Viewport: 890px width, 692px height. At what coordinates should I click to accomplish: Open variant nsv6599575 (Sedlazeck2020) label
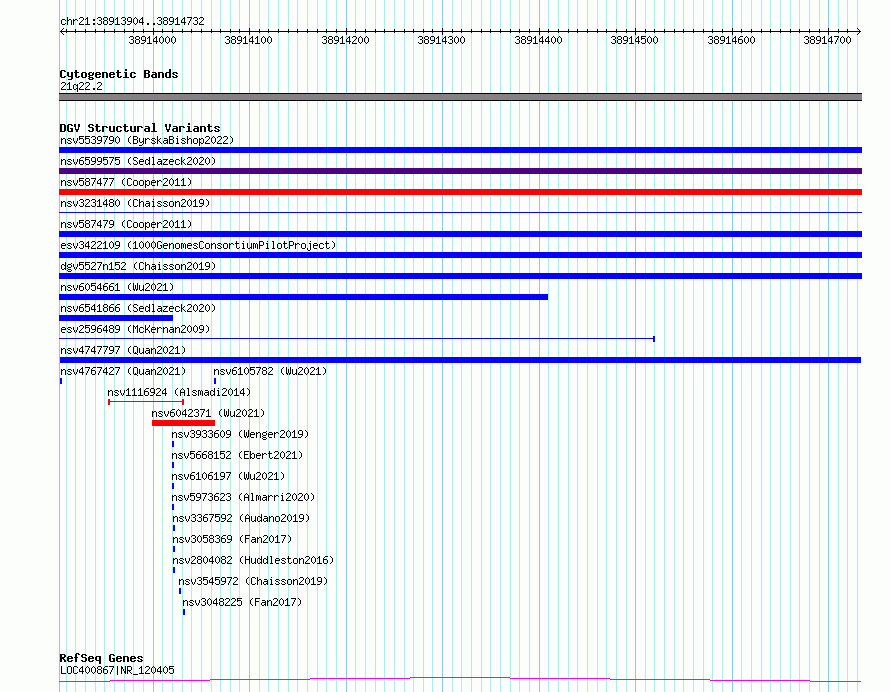[x=138, y=161]
